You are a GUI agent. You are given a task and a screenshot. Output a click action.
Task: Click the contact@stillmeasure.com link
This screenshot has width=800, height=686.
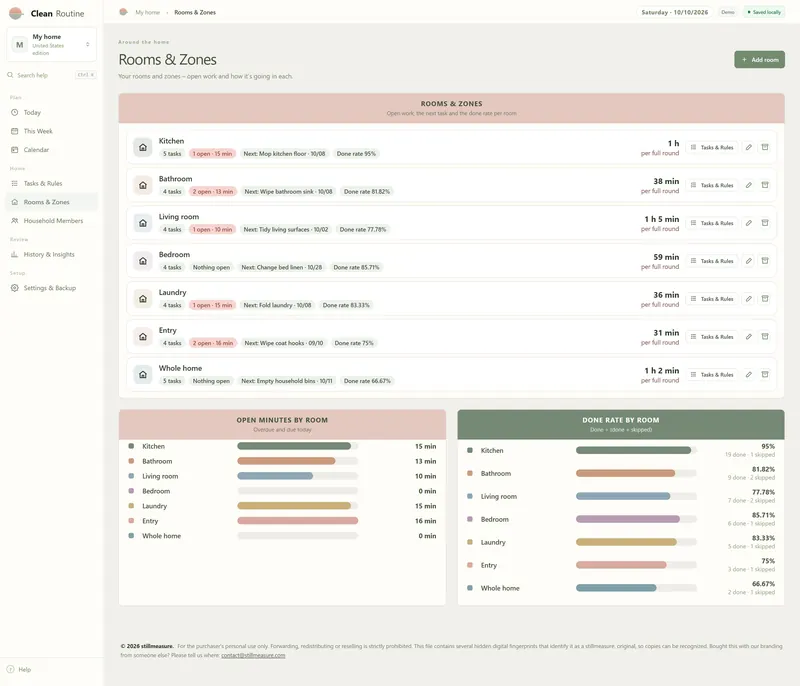253,655
